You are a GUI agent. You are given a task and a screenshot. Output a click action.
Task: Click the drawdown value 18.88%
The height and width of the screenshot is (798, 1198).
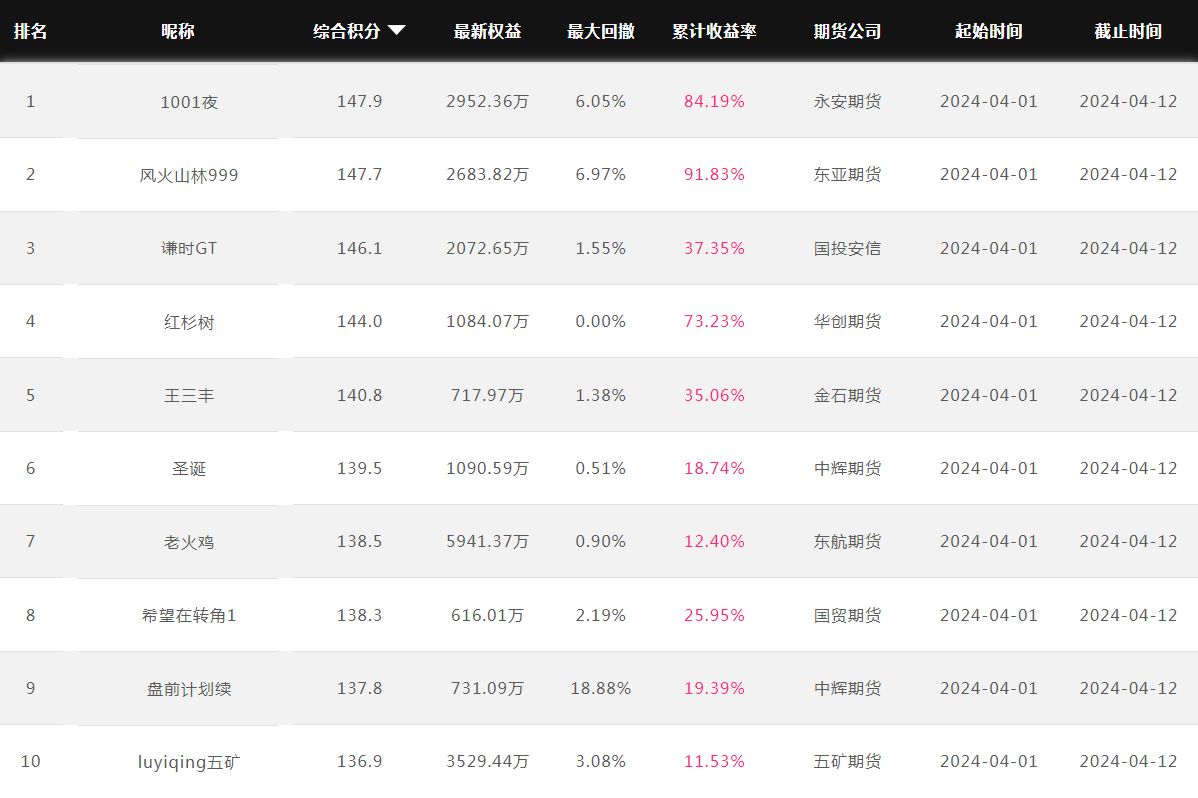click(x=601, y=688)
